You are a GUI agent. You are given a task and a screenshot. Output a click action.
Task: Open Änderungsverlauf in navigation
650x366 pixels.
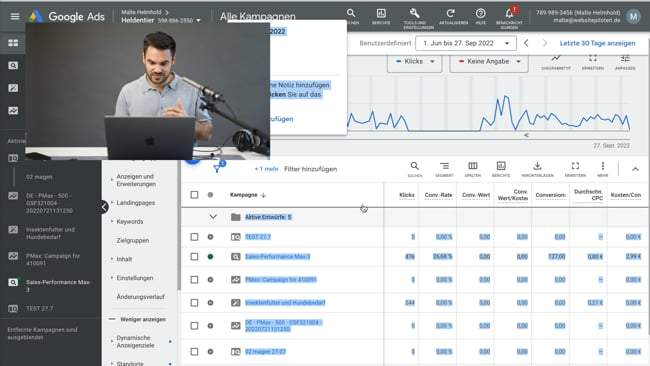click(x=141, y=297)
